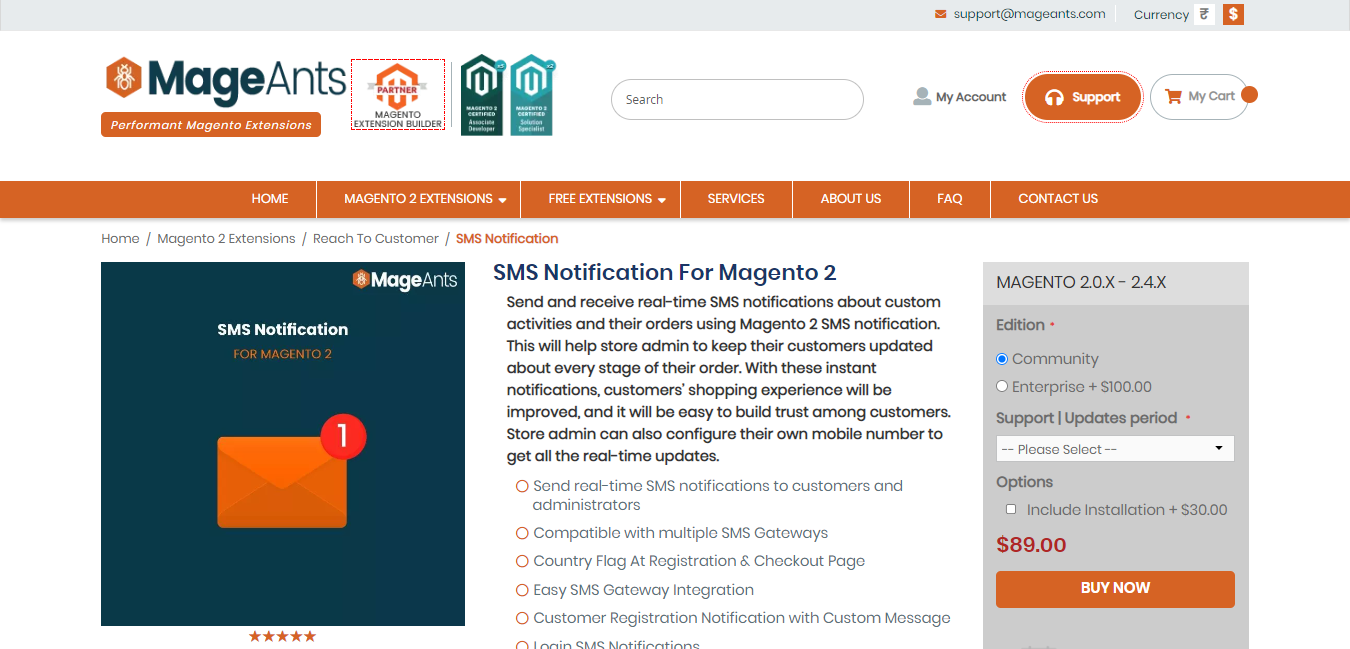
Task: Click the My Account user icon
Action: (922, 96)
